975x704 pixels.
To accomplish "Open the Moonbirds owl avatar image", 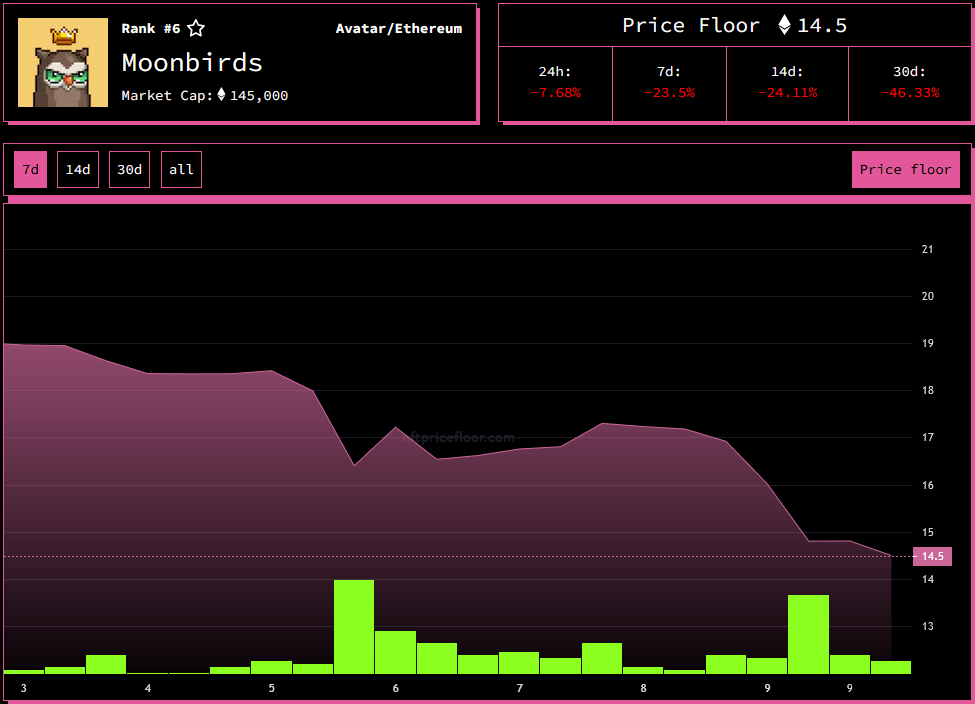I will tap(63, 62).
